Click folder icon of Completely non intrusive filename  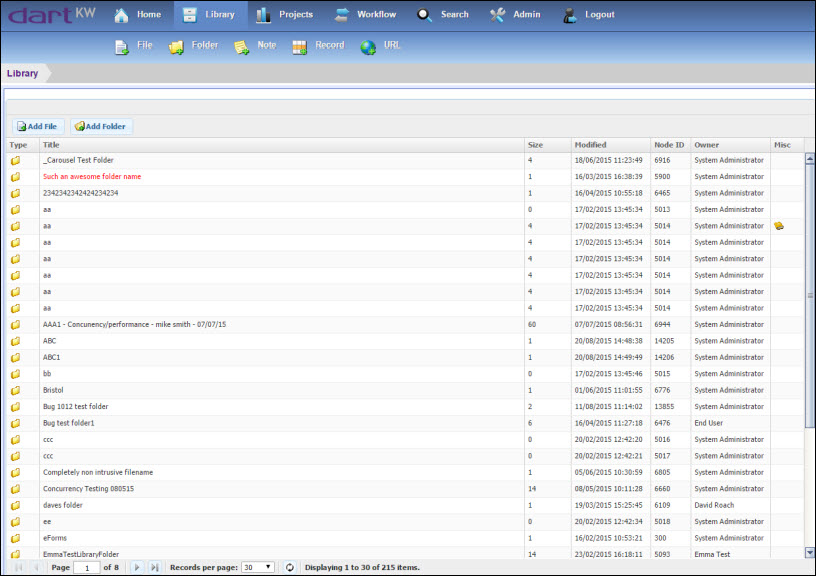click(x=16, y=472)
